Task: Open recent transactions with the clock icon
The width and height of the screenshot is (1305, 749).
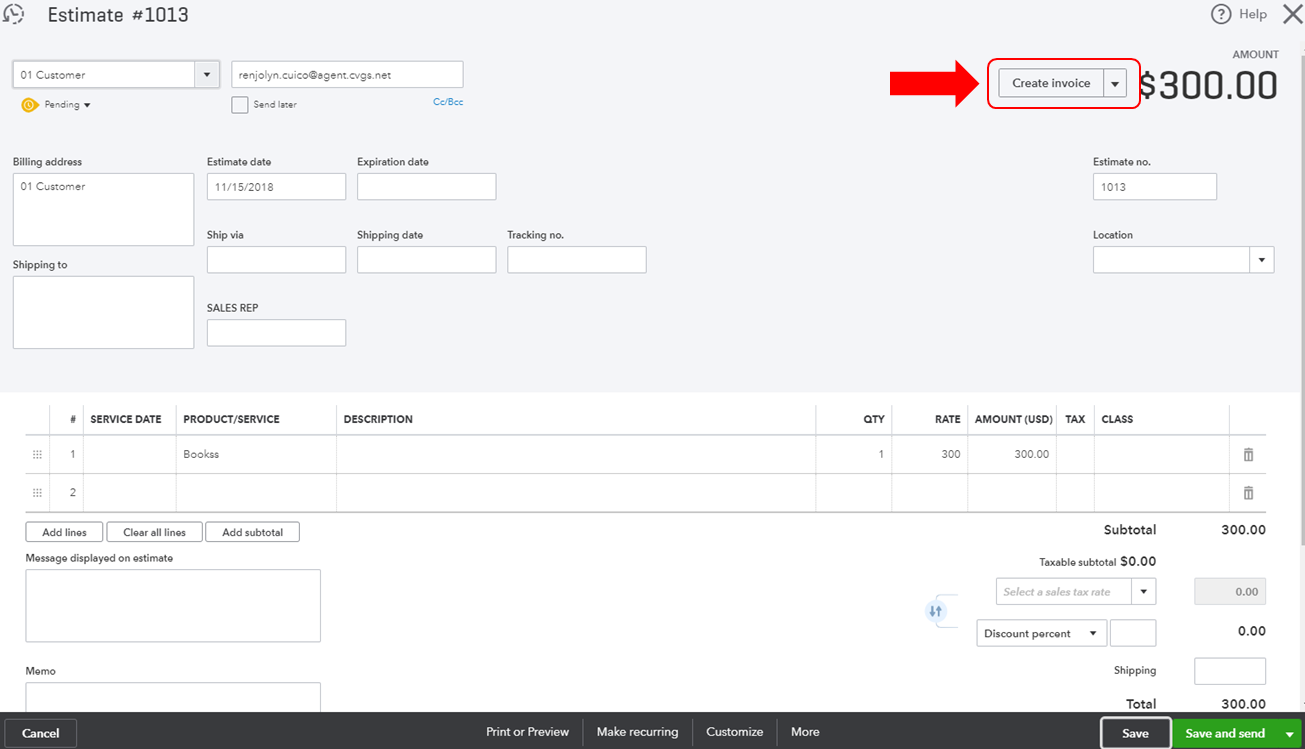Action: click(x=13, y=13)
